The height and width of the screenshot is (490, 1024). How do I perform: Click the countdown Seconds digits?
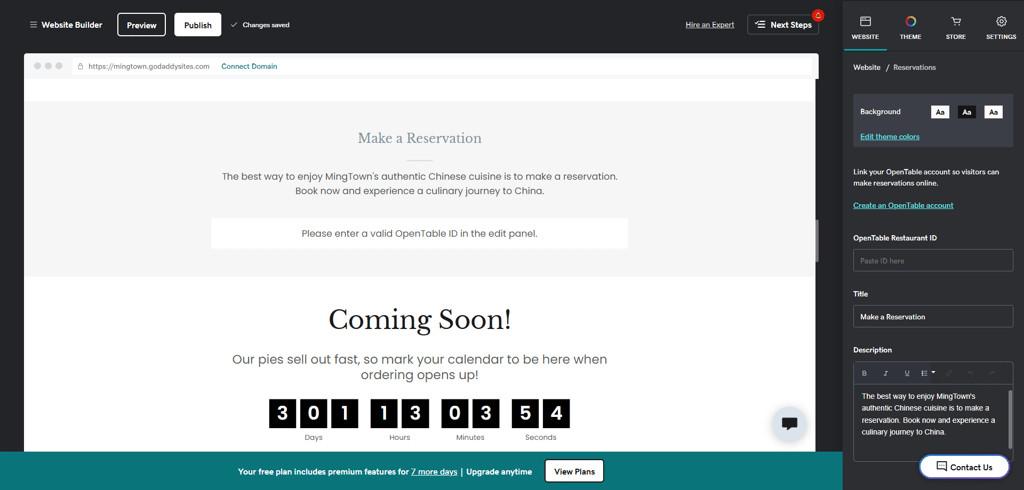pos(541,414)
